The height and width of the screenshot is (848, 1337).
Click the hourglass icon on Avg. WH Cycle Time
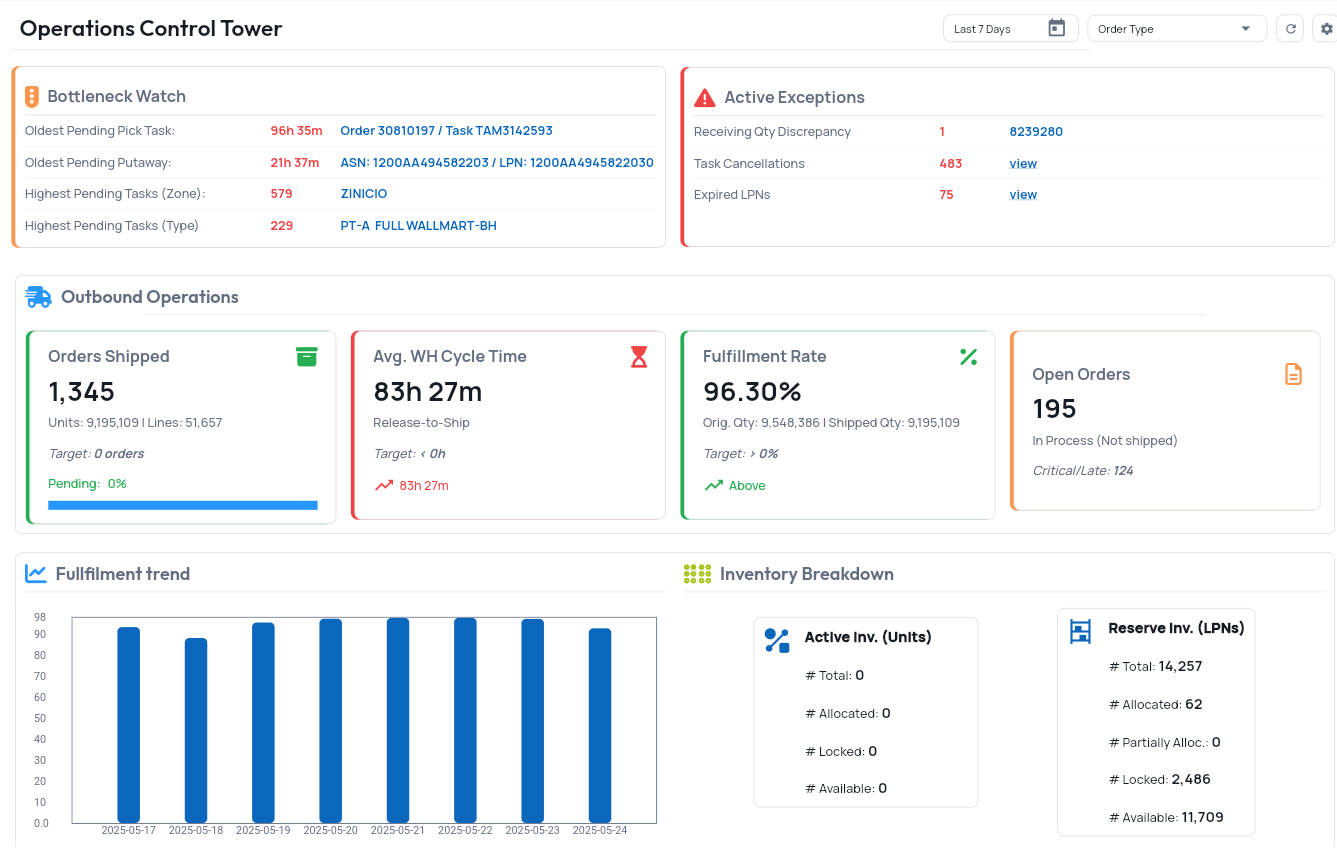(x=639, y=357)
